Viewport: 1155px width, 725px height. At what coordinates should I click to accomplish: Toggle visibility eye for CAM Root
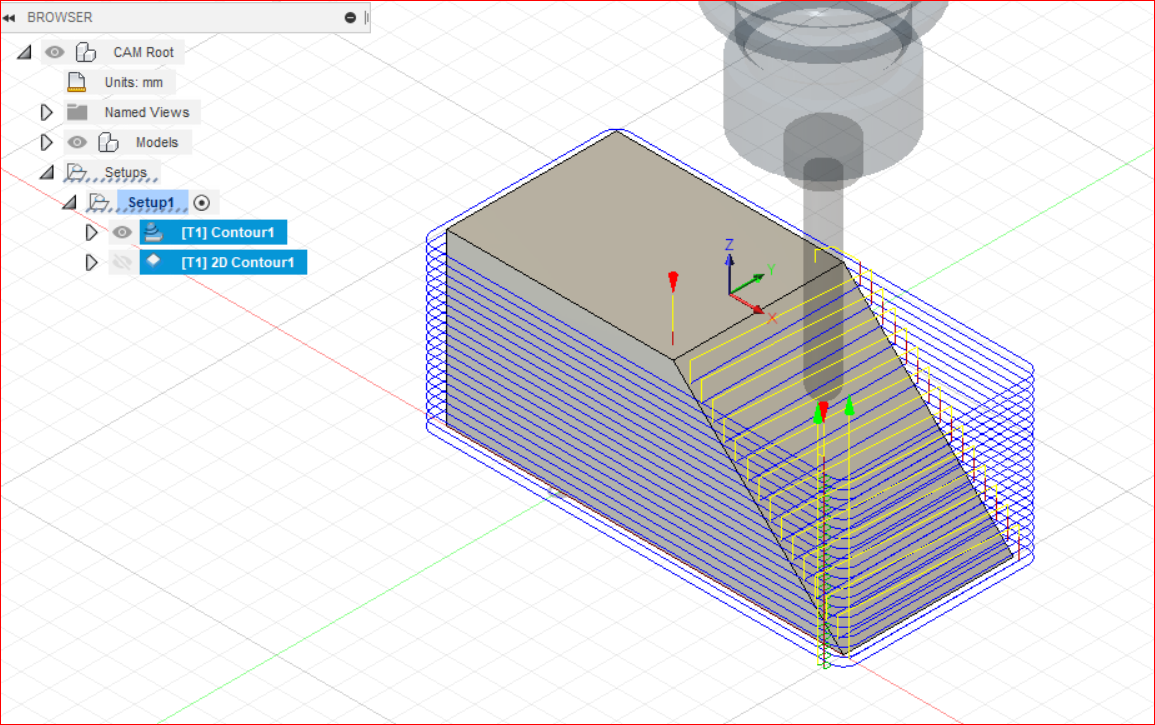tap(55, 52)
